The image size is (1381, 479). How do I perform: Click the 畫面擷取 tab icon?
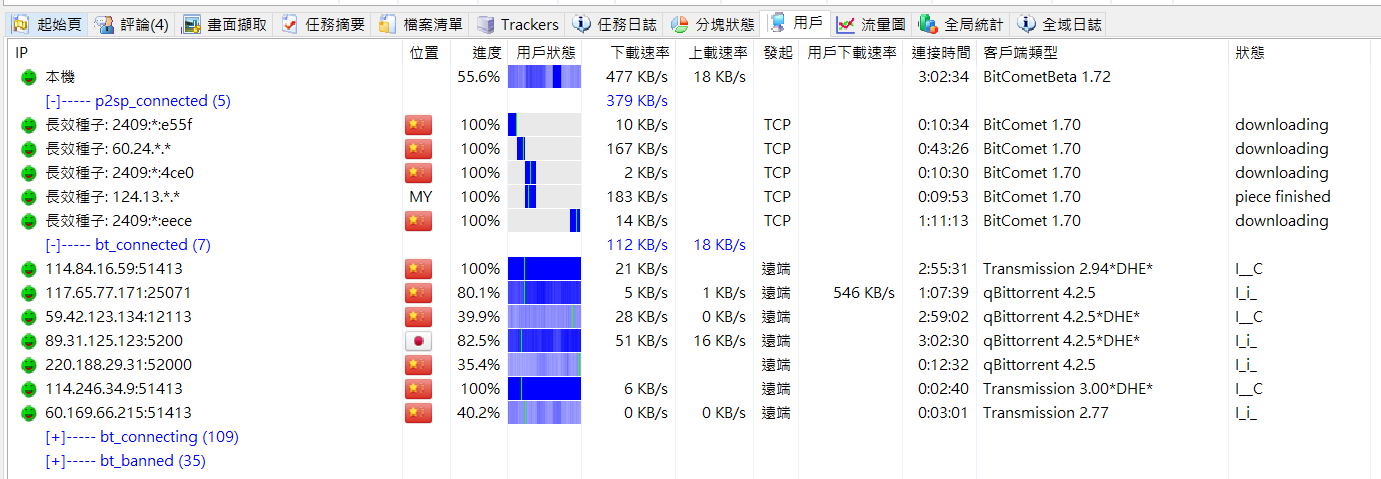pos(192,24)
